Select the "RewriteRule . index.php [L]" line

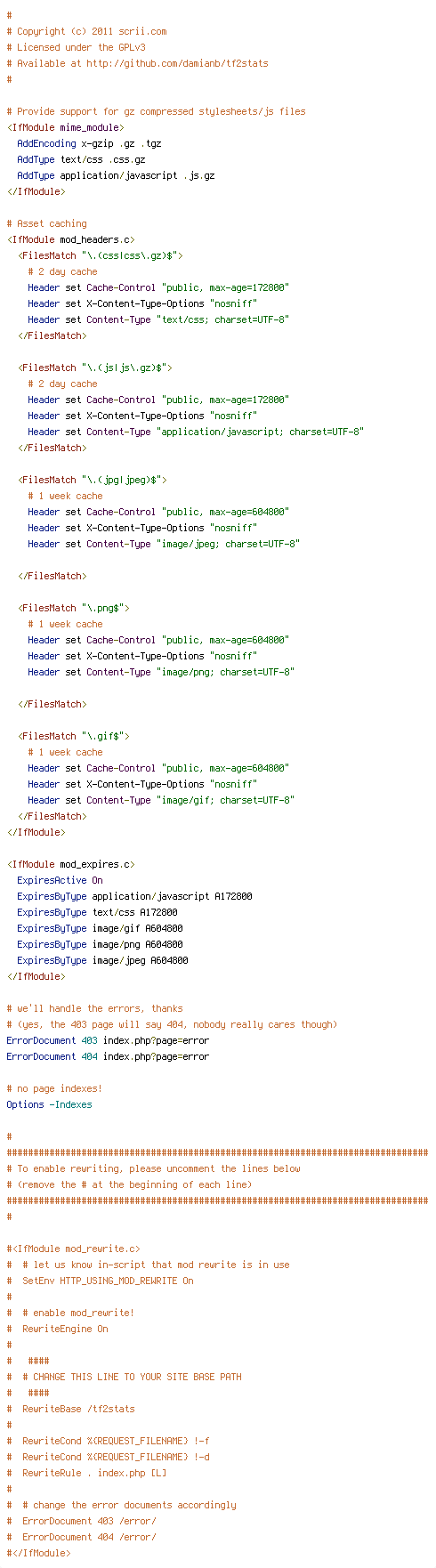(x=86, y=1473)
